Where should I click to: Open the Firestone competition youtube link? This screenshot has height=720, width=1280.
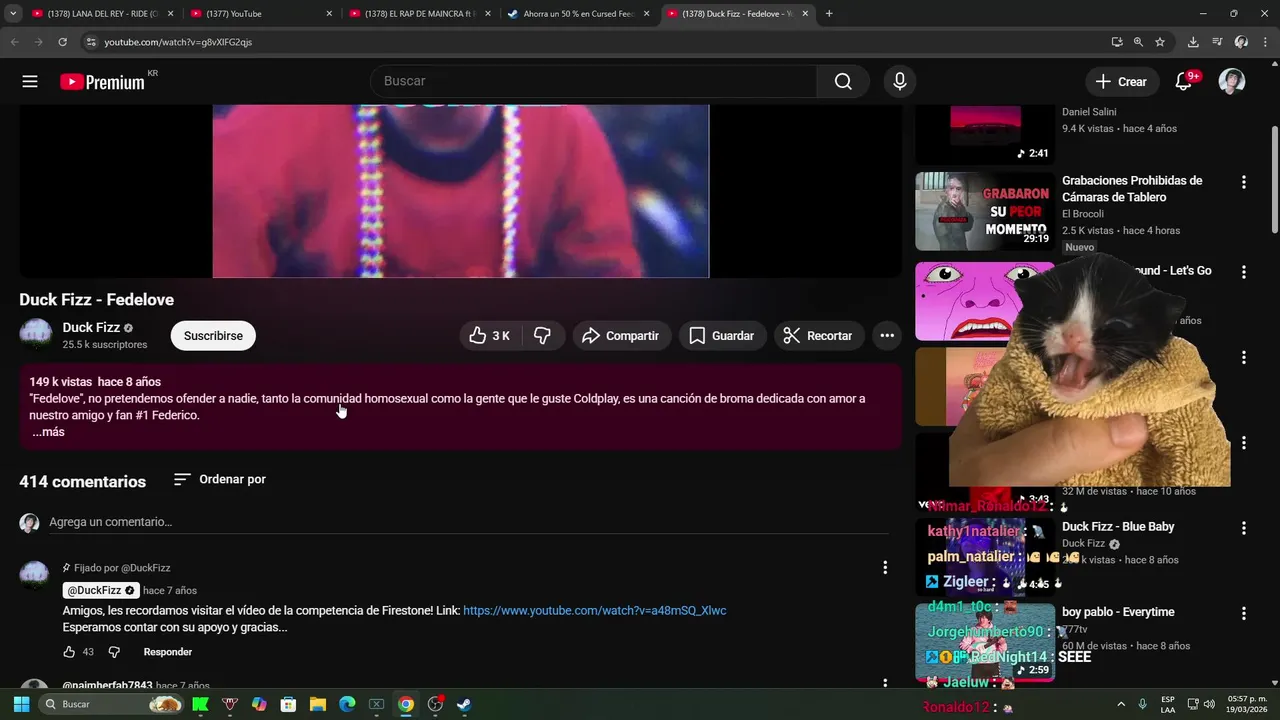[x=594, y=611]
